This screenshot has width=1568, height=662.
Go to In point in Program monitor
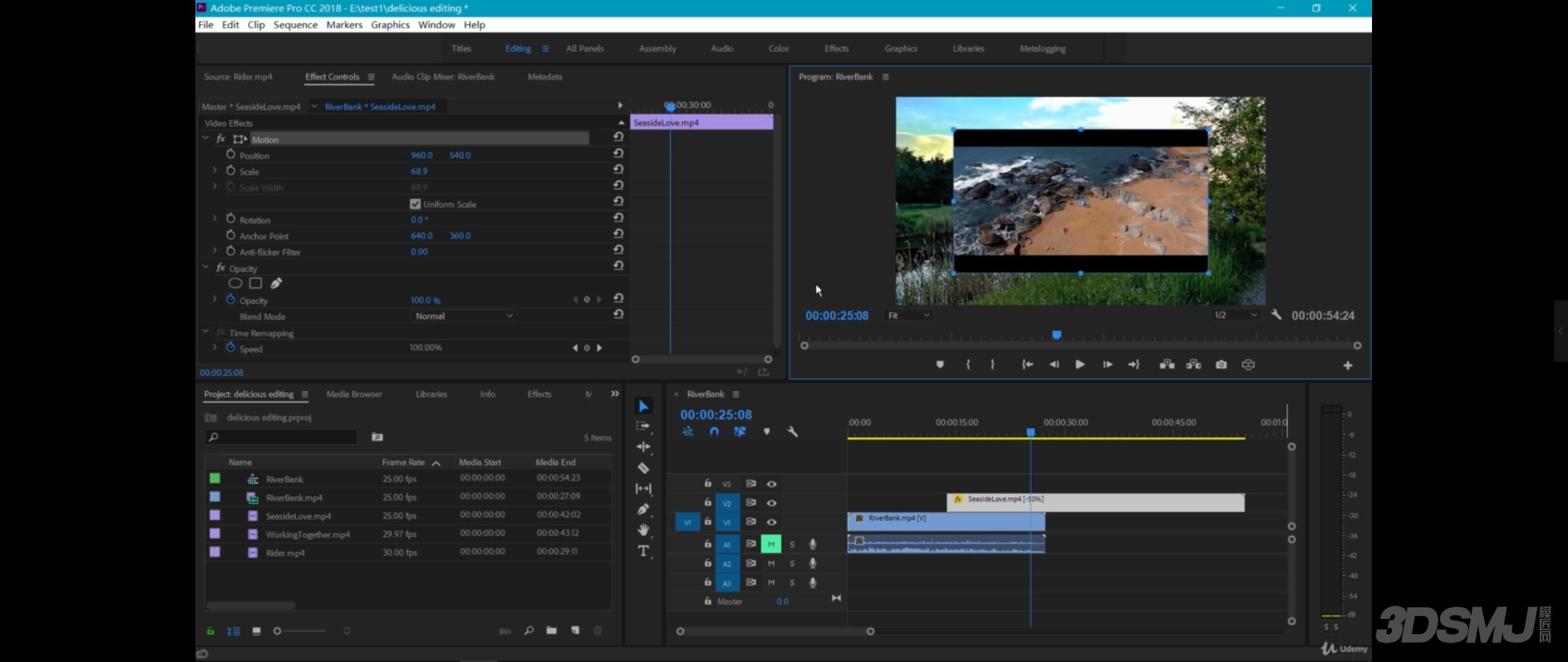(1027, 365)
